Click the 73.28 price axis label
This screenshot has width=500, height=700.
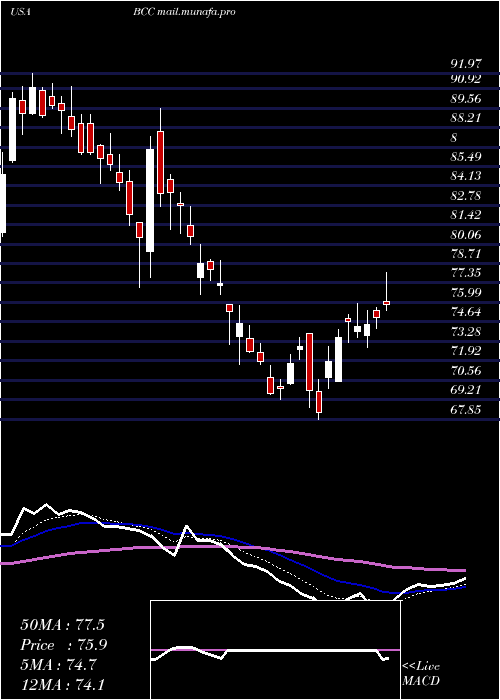point(466,331)
